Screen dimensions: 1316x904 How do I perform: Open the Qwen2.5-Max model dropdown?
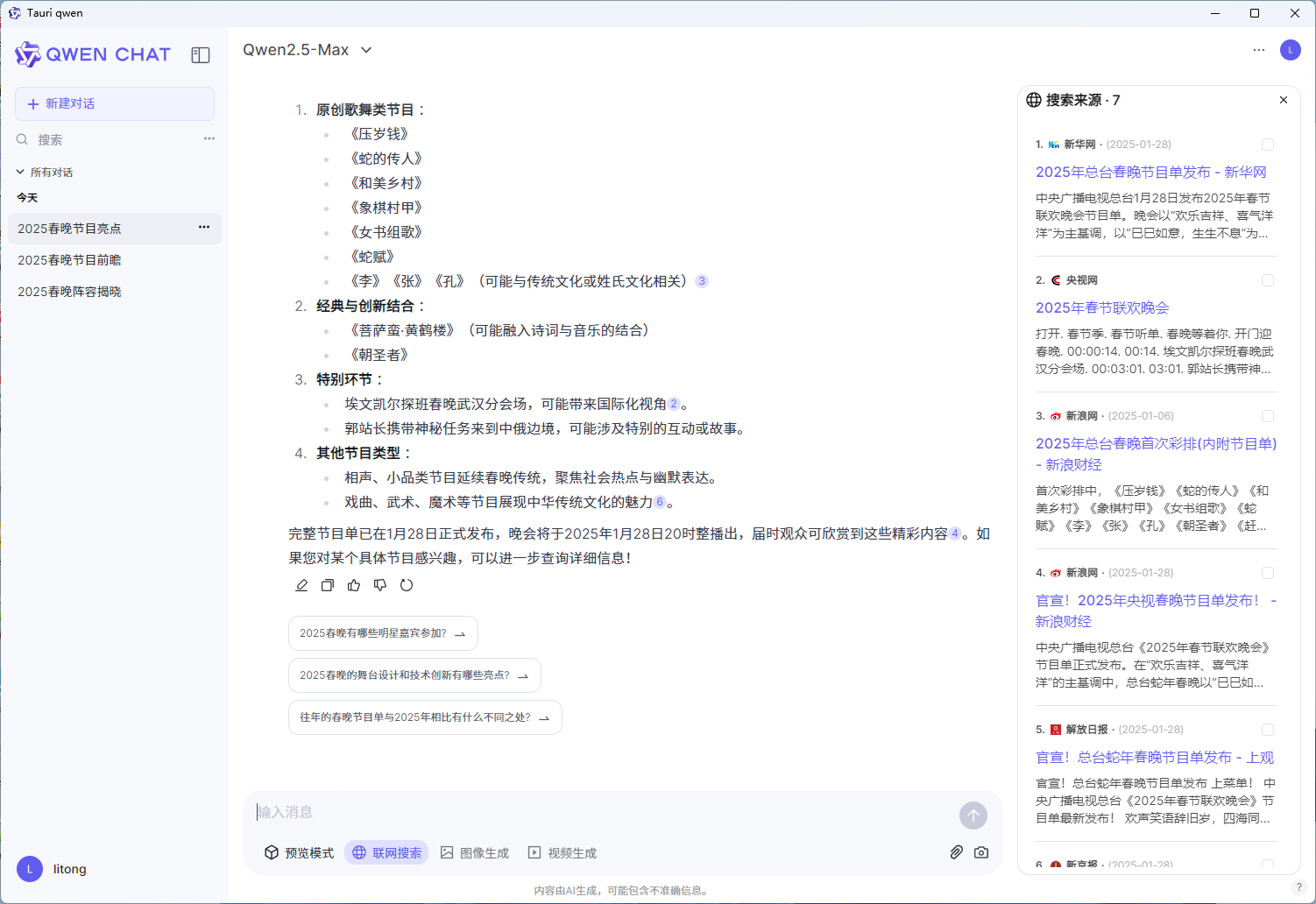coord(308,50)
